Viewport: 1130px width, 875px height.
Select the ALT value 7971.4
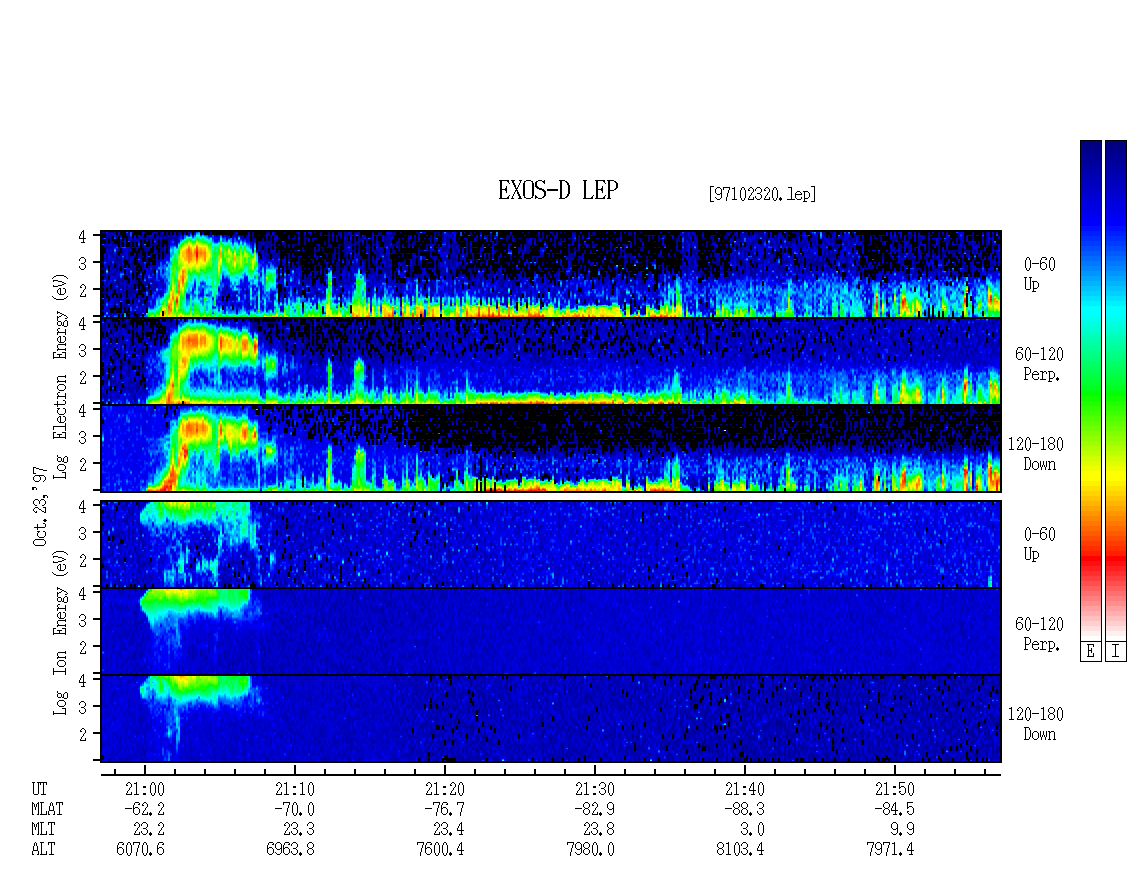[890, 850]
